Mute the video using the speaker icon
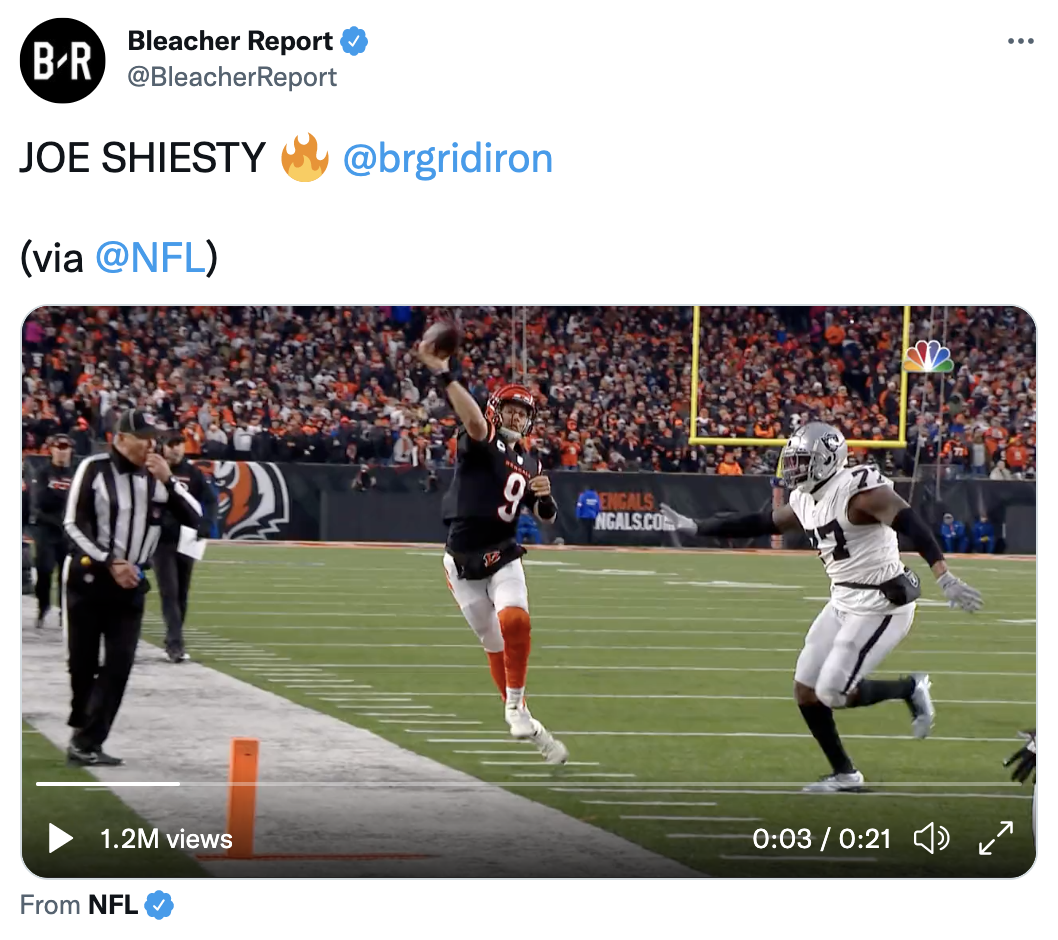The height and width of the screenshot is (940, 1058). click(931, 838)
